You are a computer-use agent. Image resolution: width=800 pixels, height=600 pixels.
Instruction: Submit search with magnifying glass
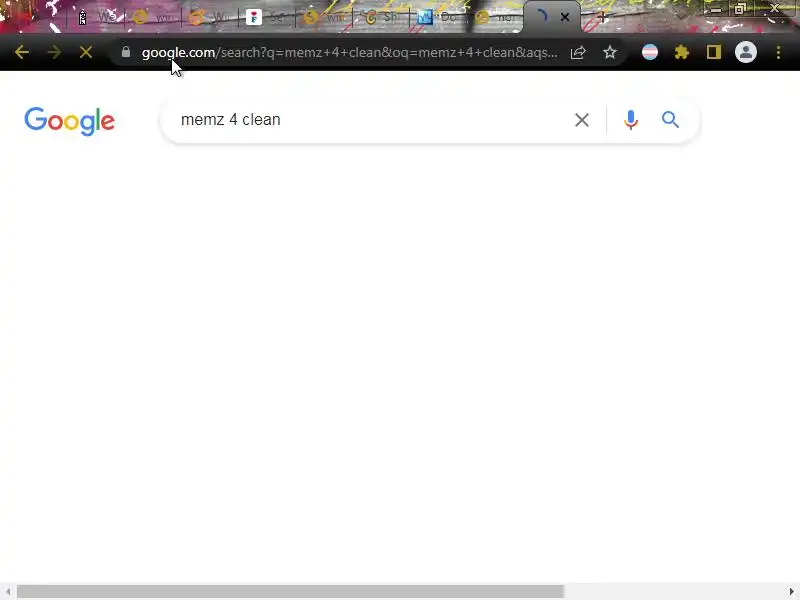tap(670, 120)
